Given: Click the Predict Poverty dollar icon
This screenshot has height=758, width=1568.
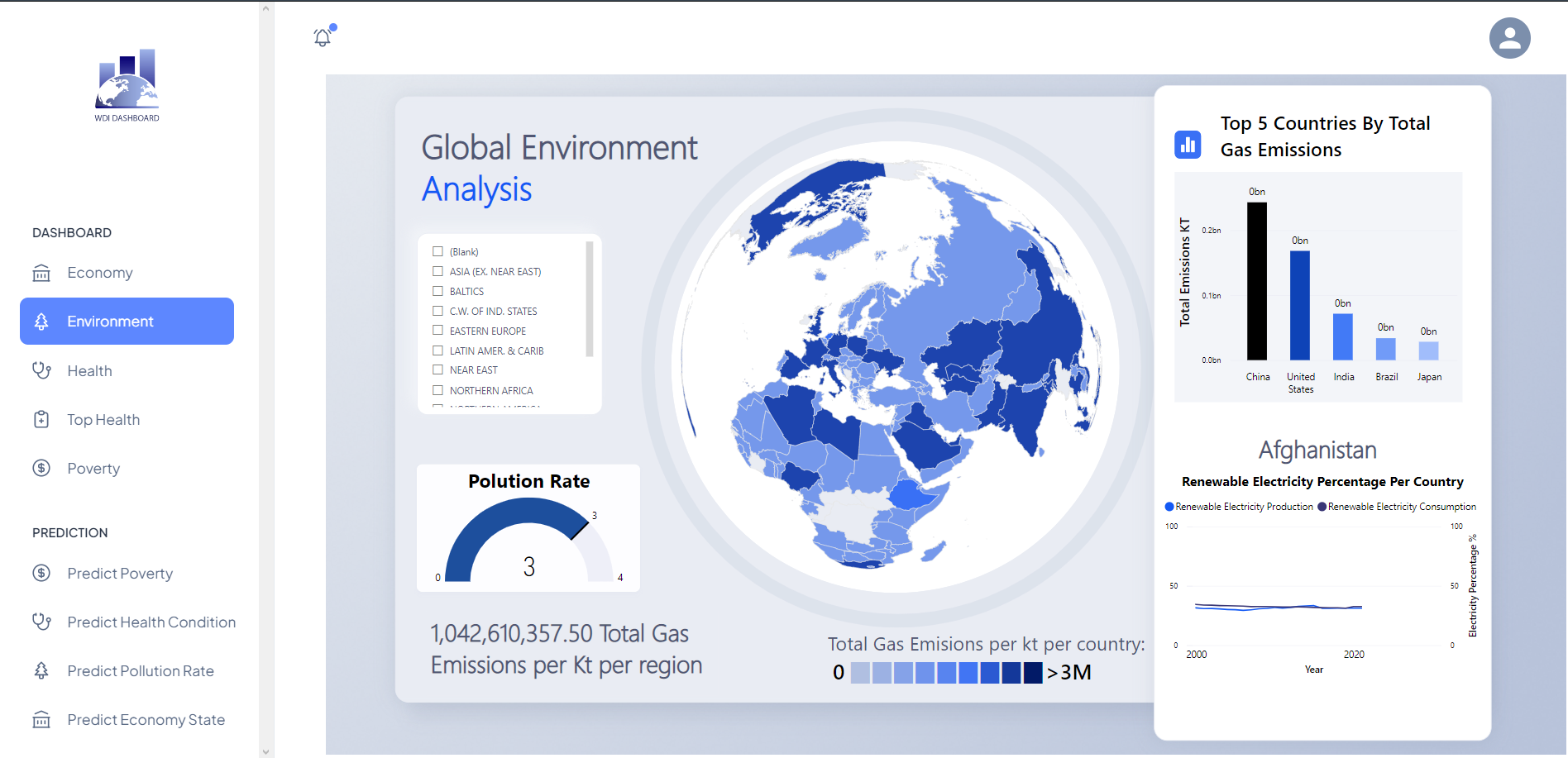Looking at the screenshot, I should click(x=42, y=573).
